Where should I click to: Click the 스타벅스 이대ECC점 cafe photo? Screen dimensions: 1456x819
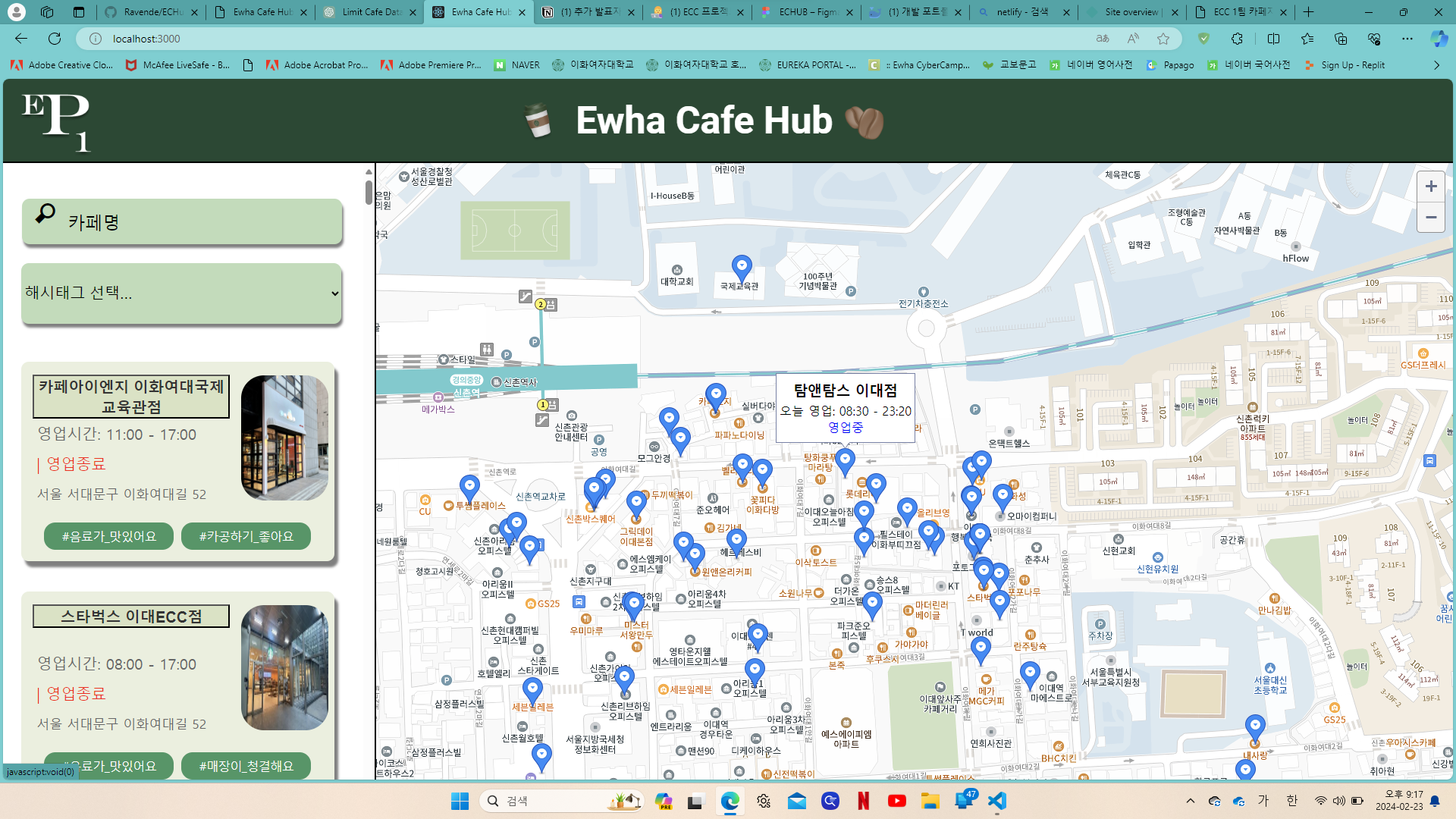click(284, 667)
